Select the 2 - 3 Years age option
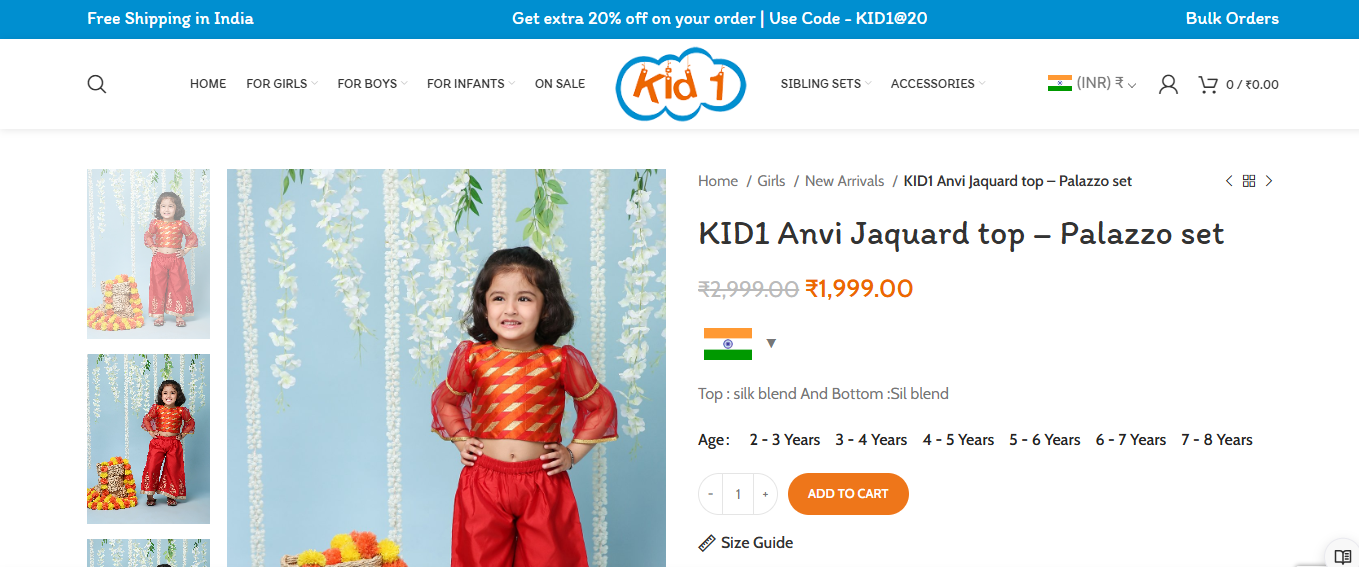1359x567 pixels. pyautogui.click(x=785, y=440)
